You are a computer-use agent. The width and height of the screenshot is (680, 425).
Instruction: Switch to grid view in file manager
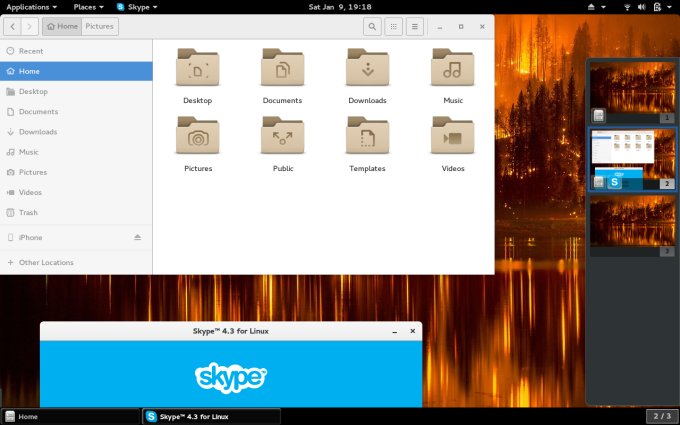[x=393, y=26]
